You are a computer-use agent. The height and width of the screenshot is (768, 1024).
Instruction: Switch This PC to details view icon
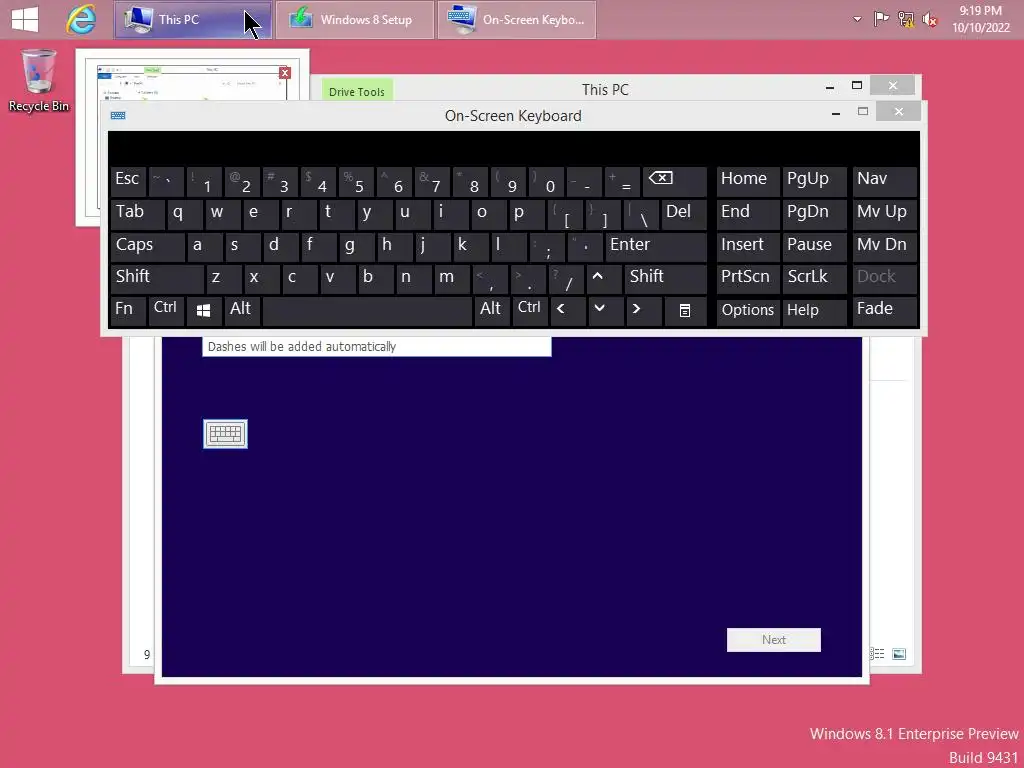[878, 654]
